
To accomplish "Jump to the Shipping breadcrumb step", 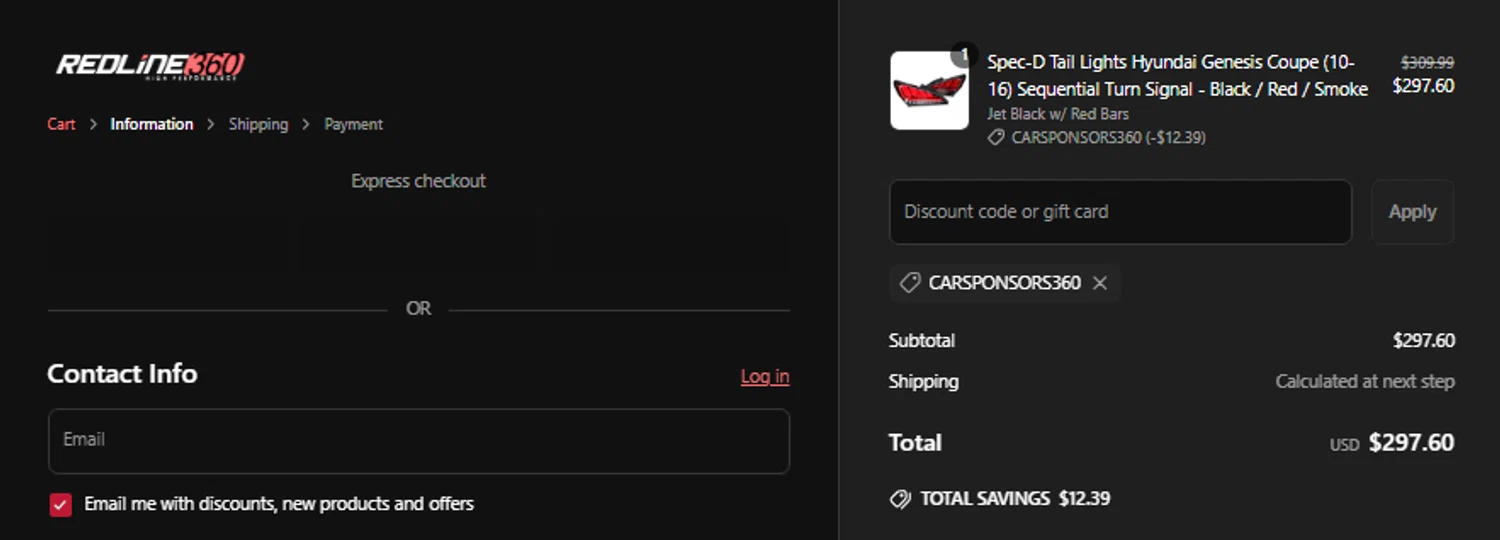I will [x=258, y=124].
